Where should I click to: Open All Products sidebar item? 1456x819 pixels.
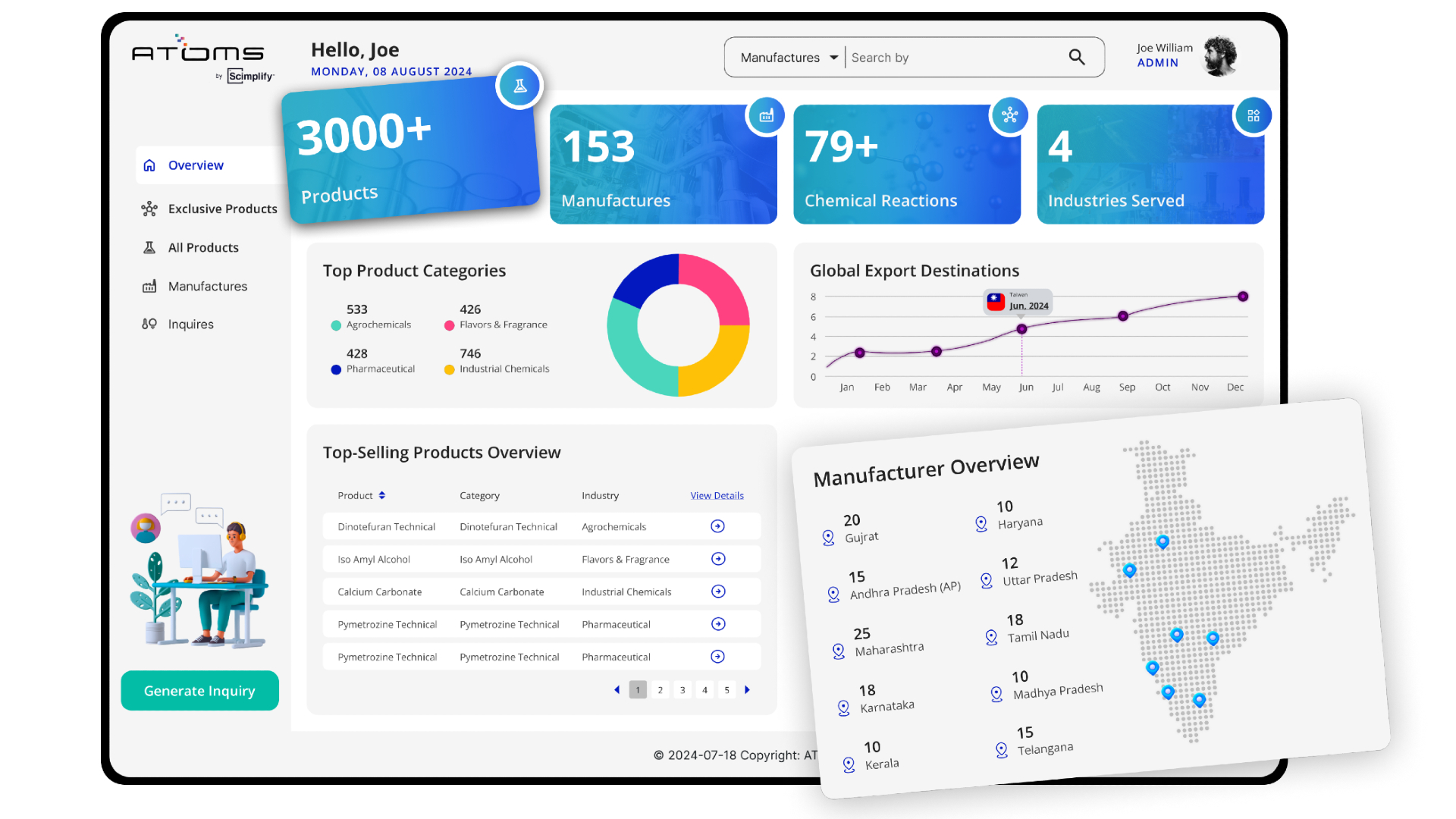[202, 247]
